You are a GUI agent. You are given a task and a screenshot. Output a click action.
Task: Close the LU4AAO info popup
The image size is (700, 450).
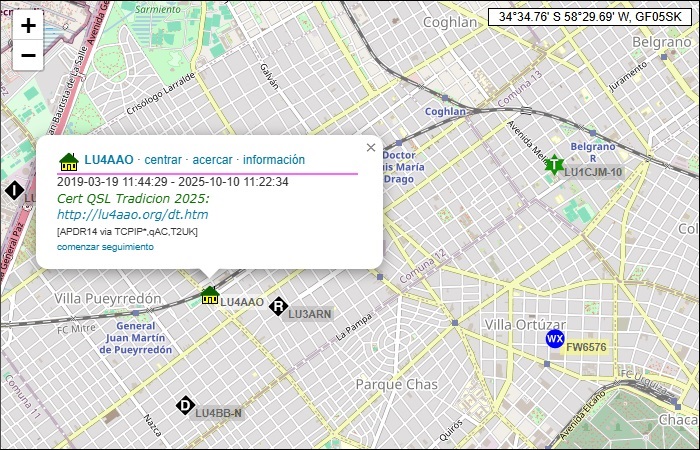(371, 148)
